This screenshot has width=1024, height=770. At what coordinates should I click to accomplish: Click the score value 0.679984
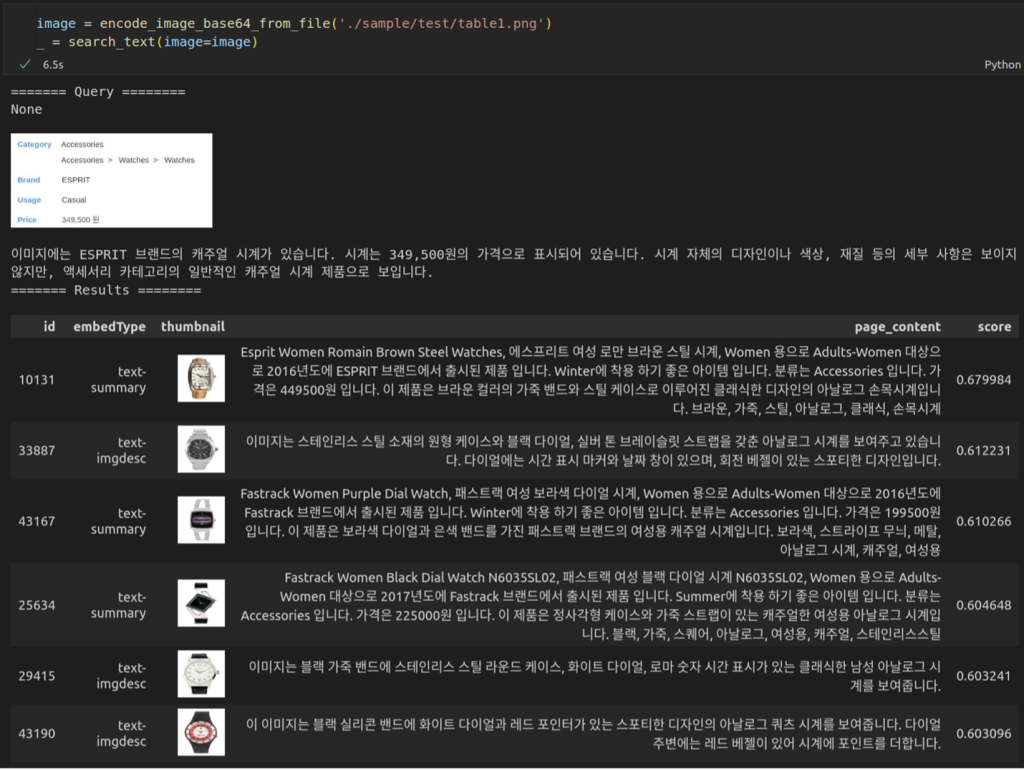point(984,380)
